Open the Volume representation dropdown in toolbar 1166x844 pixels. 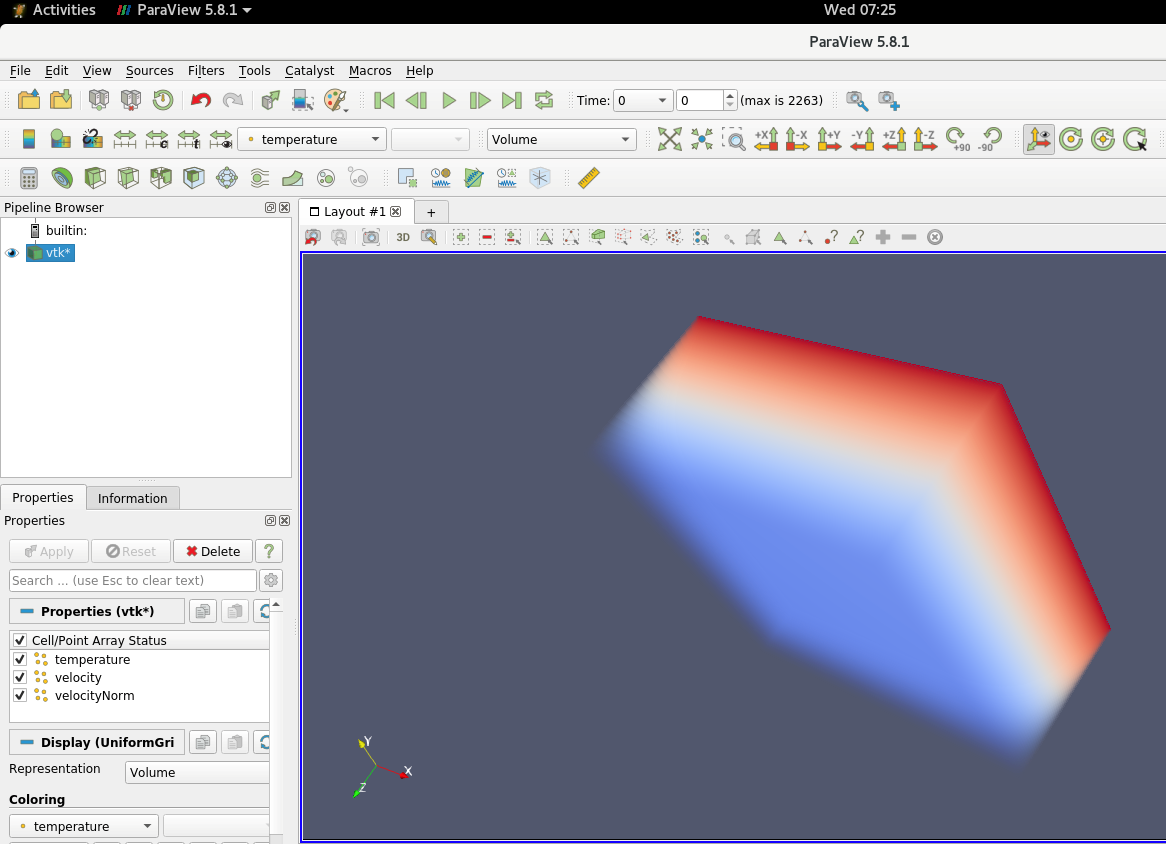pos(561,140)
